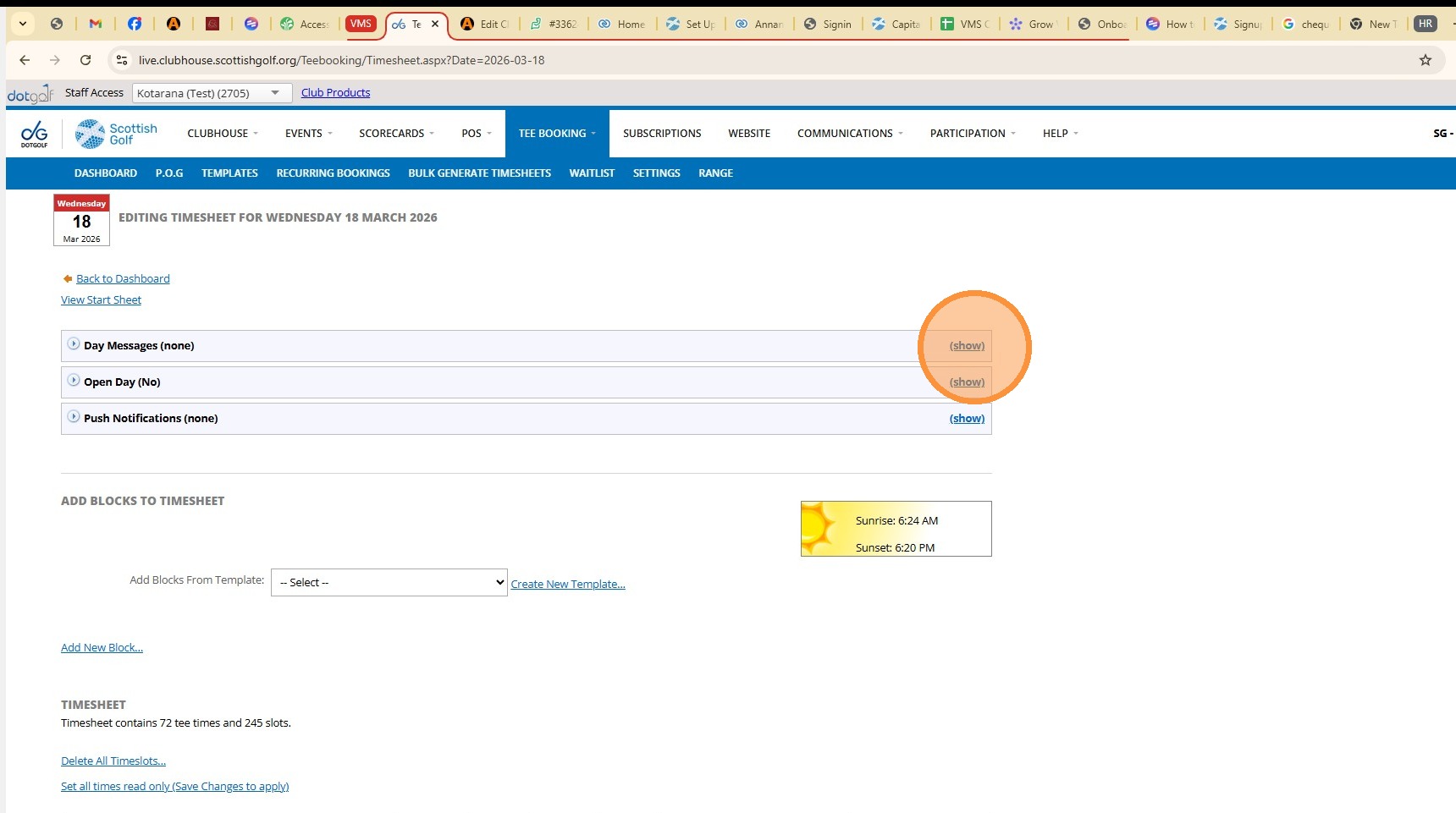Open RECURRING BOOKINGS
The image size is (1456, 813).
(x=334, y=173)
